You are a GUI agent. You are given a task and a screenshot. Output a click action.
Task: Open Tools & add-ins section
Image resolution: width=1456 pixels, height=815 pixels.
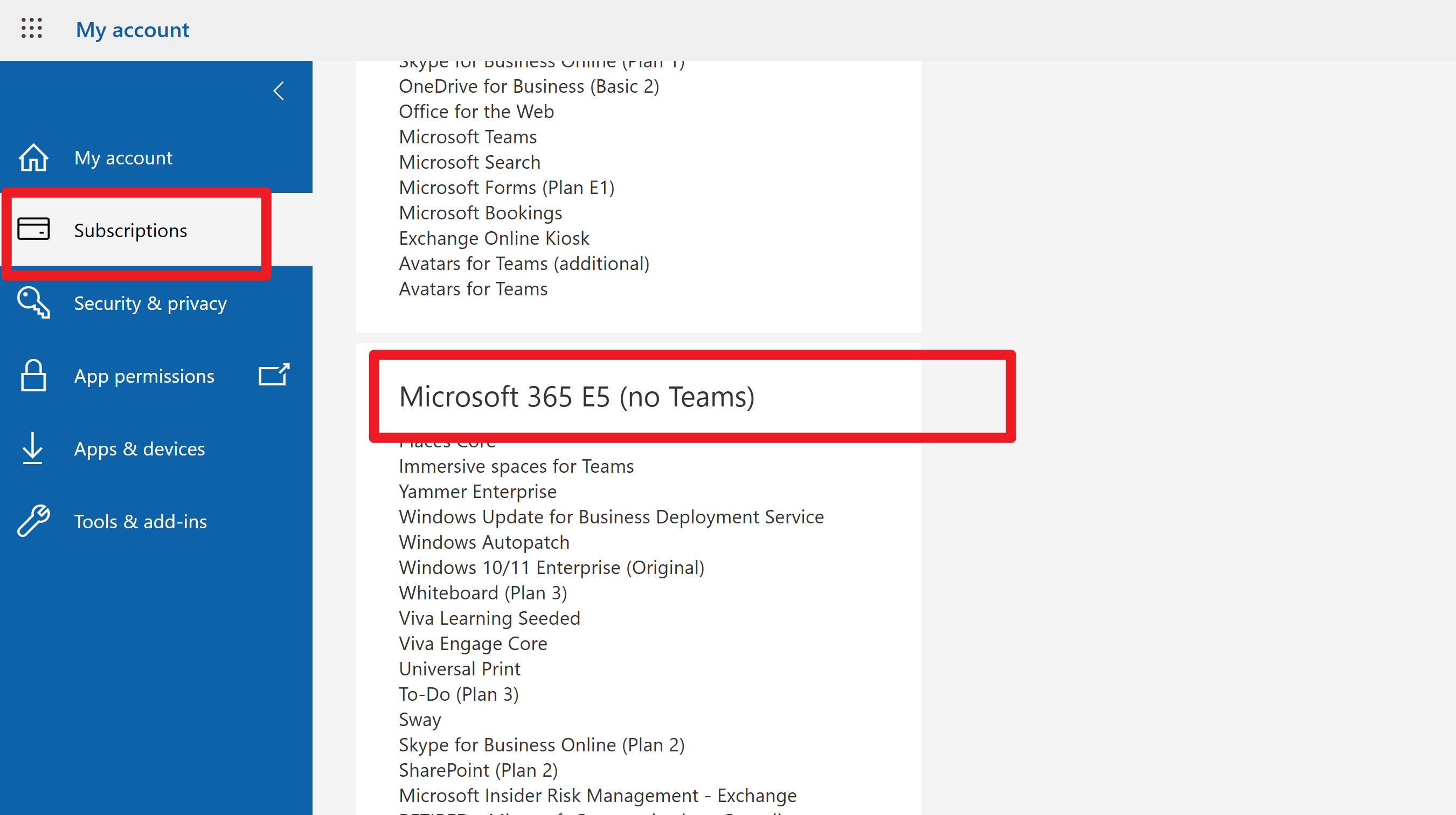(x=141, y=521)
